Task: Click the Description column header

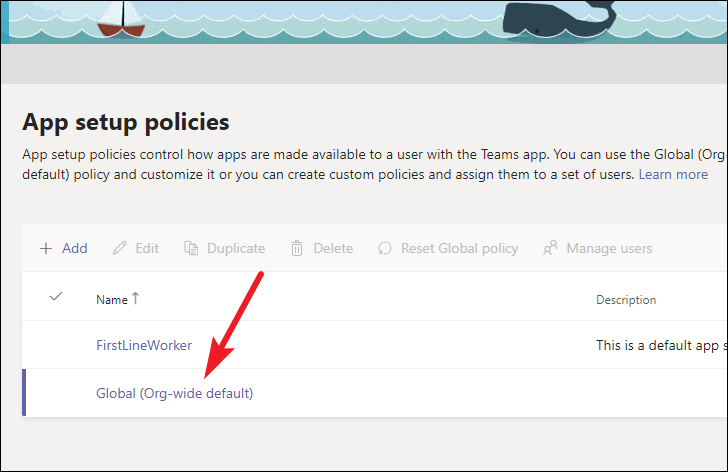Action: click(626, 300)
